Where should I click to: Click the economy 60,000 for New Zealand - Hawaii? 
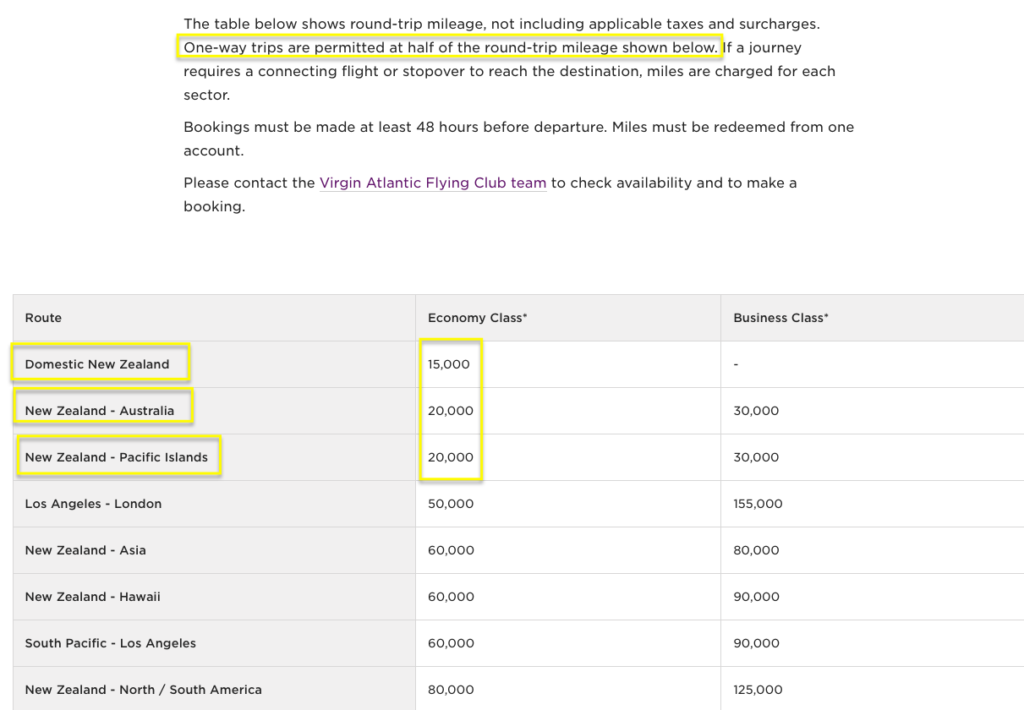click(x=451, y=596)
